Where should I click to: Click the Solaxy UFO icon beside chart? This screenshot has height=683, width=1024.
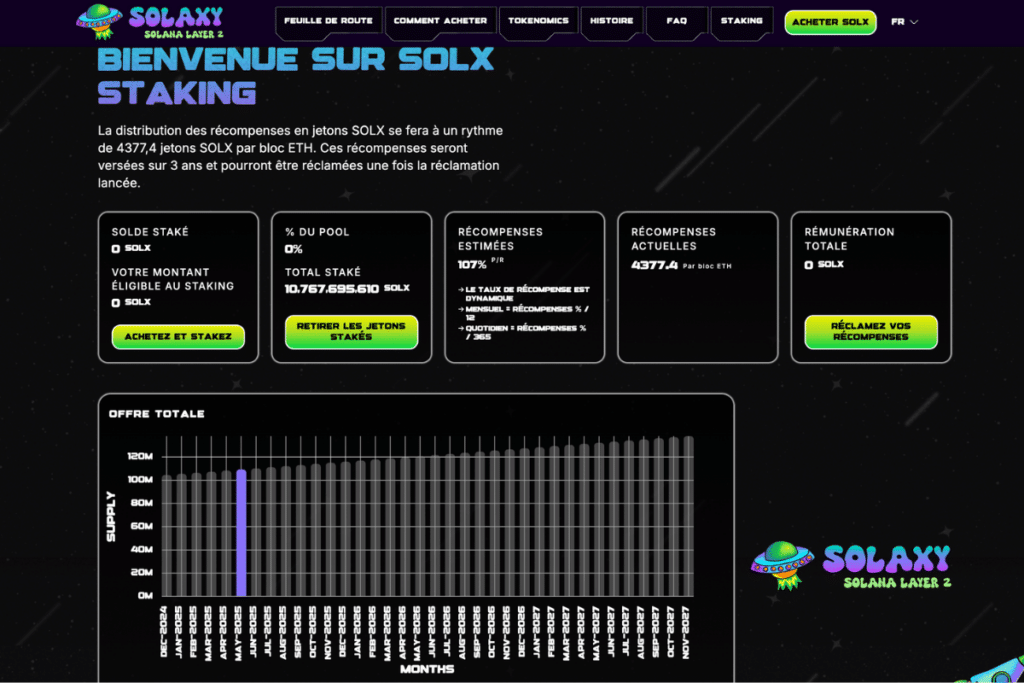pyautogui.click(x=782, y=565)
